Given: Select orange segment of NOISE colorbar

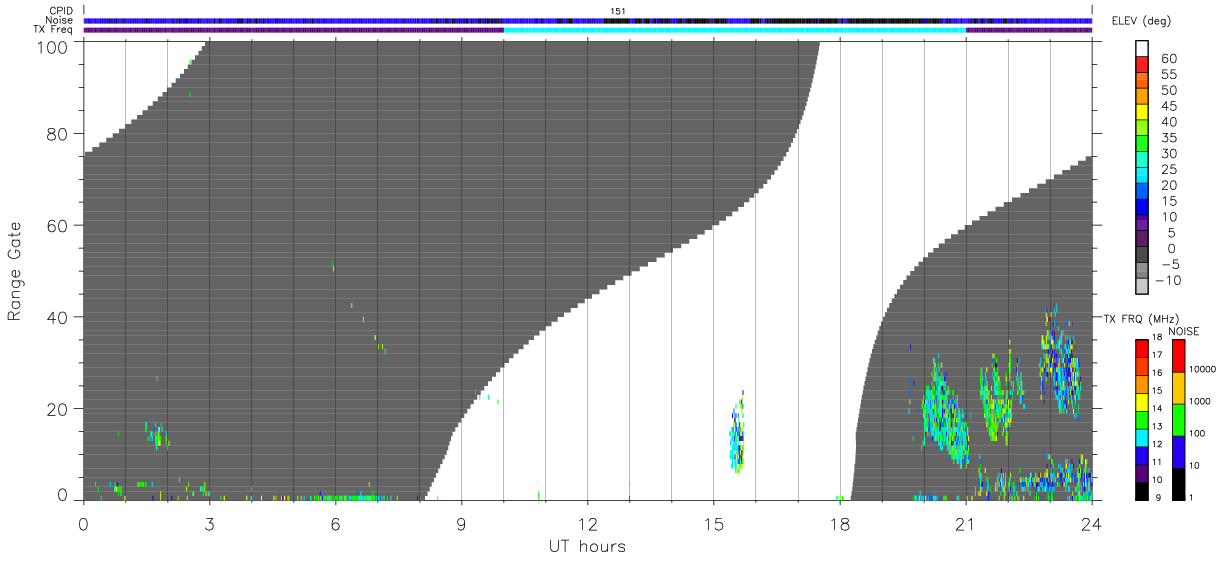Looking at the screenshot, I should 1178,388.
